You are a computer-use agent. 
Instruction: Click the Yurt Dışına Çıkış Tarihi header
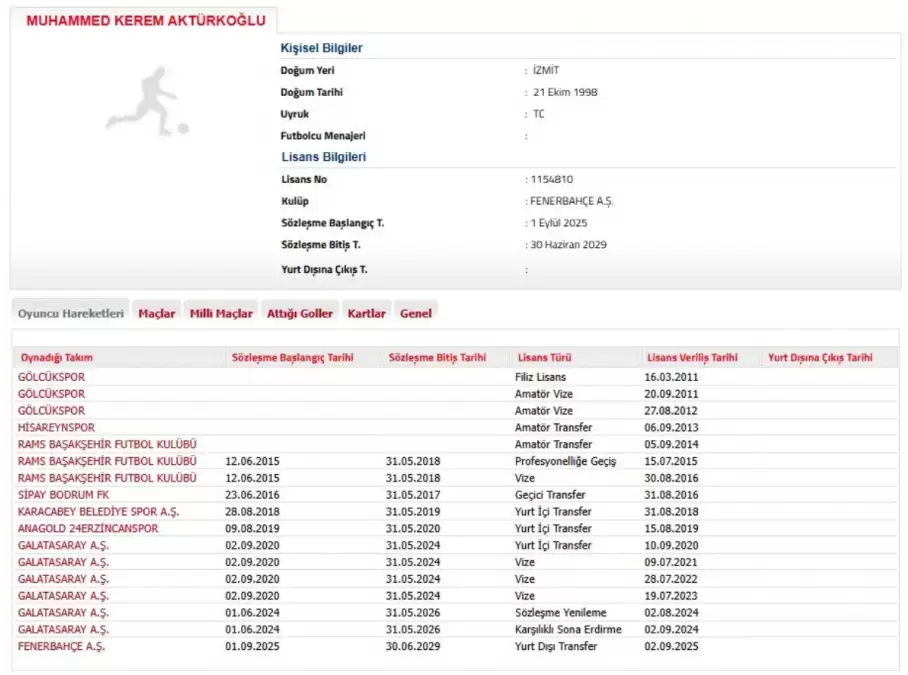(x=820, y=357)
